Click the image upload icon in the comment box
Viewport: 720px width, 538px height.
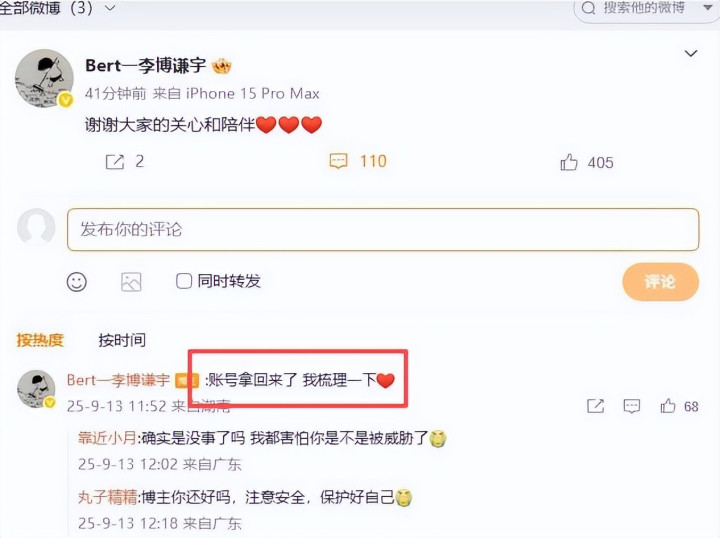(131, 282)
